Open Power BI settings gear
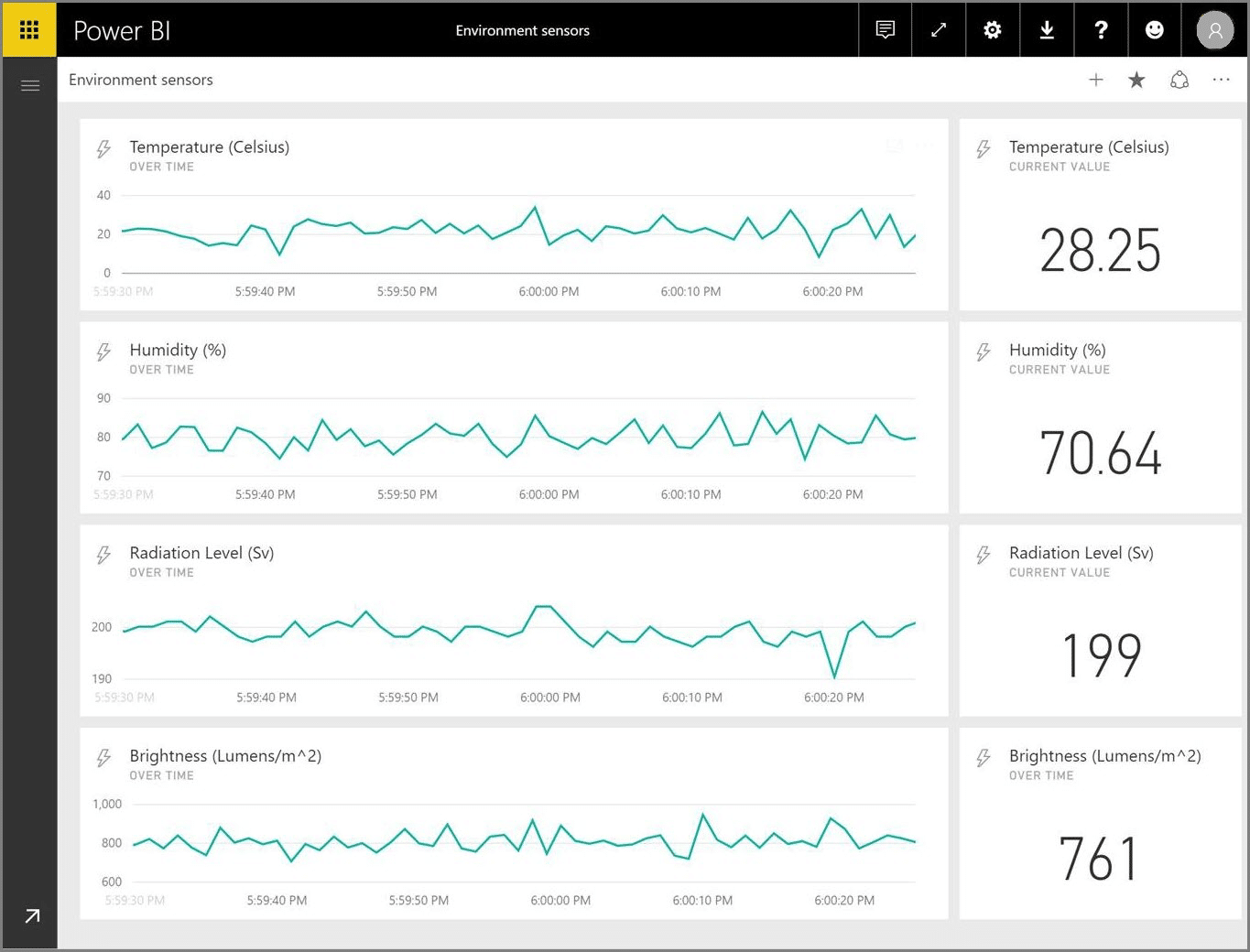This screenshot has width=1250, height=952. (x=992, y=29)
